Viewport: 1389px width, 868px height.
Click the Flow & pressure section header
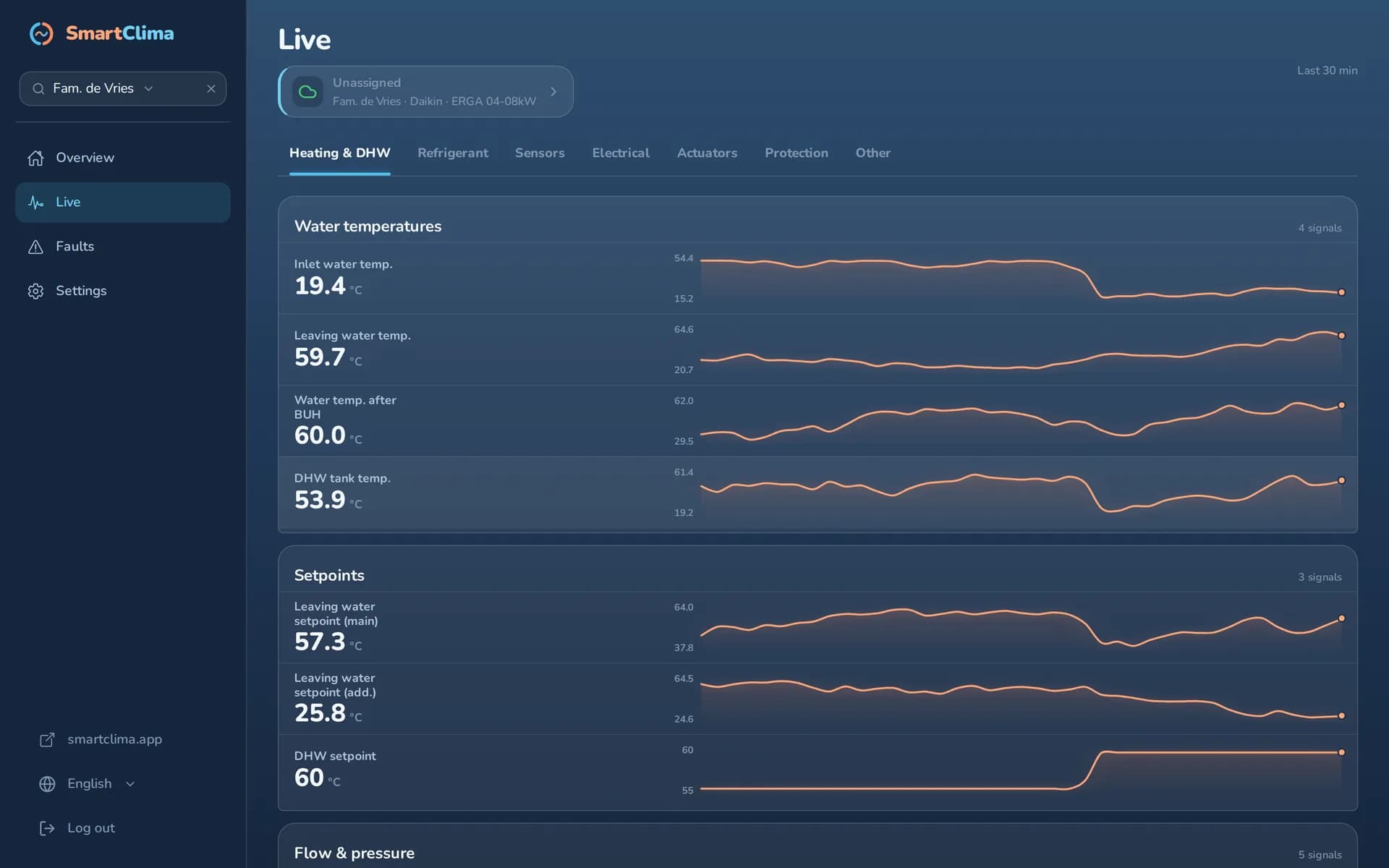[x=354, y=854]
